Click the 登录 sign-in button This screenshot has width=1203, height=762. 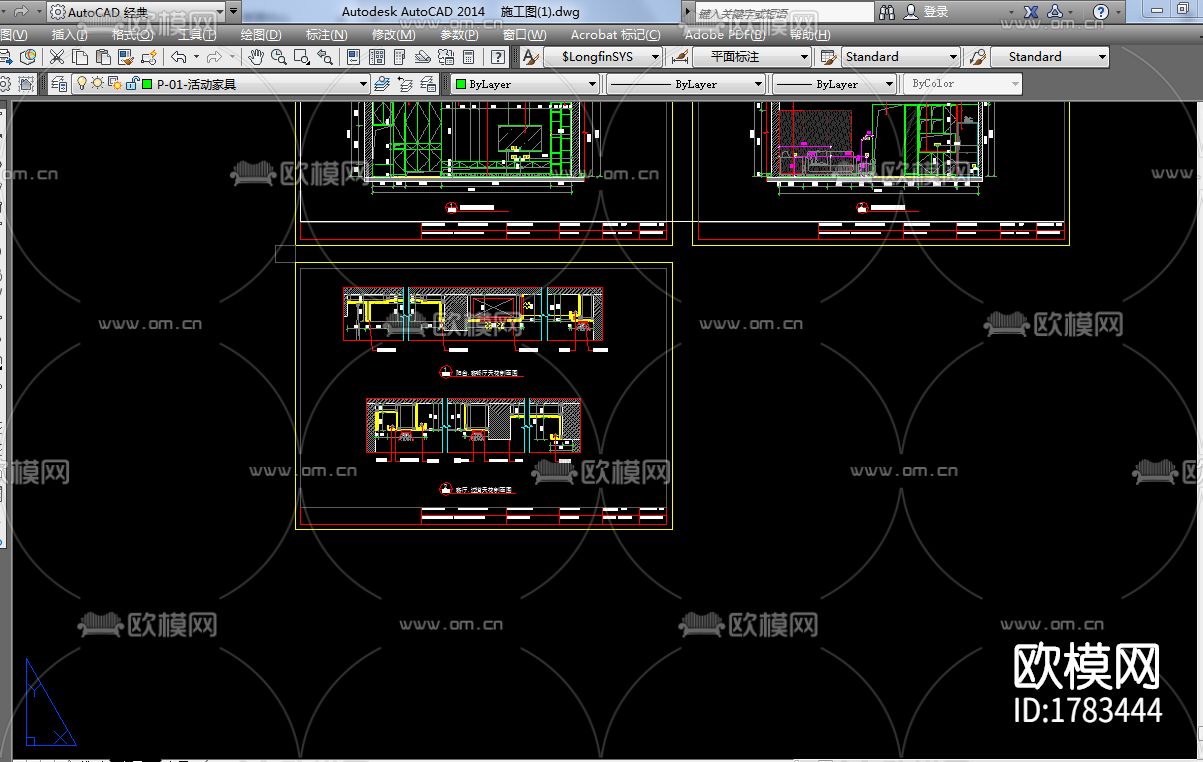(x=926, y=12)
